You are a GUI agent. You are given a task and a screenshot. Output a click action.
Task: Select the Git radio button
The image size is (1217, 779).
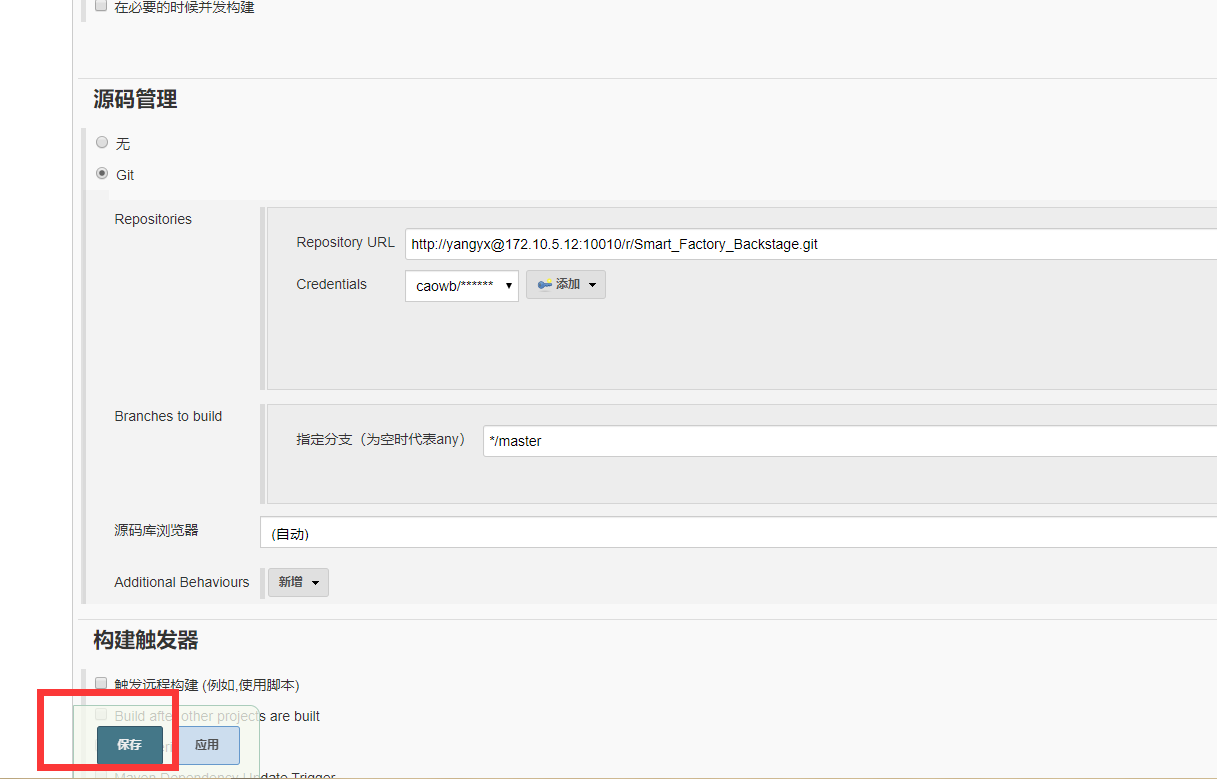[x=102, y=174]
